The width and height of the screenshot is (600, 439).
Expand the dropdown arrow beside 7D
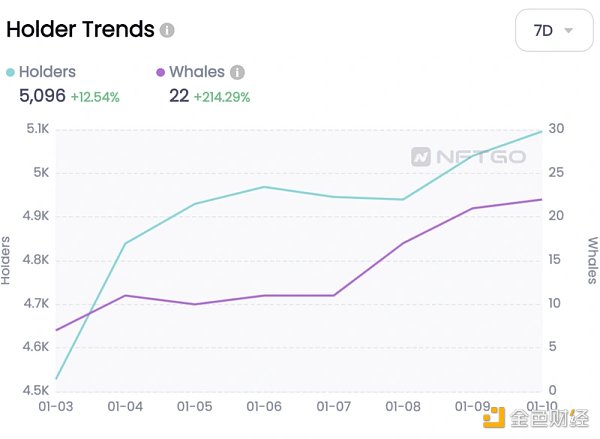point(569,30)
